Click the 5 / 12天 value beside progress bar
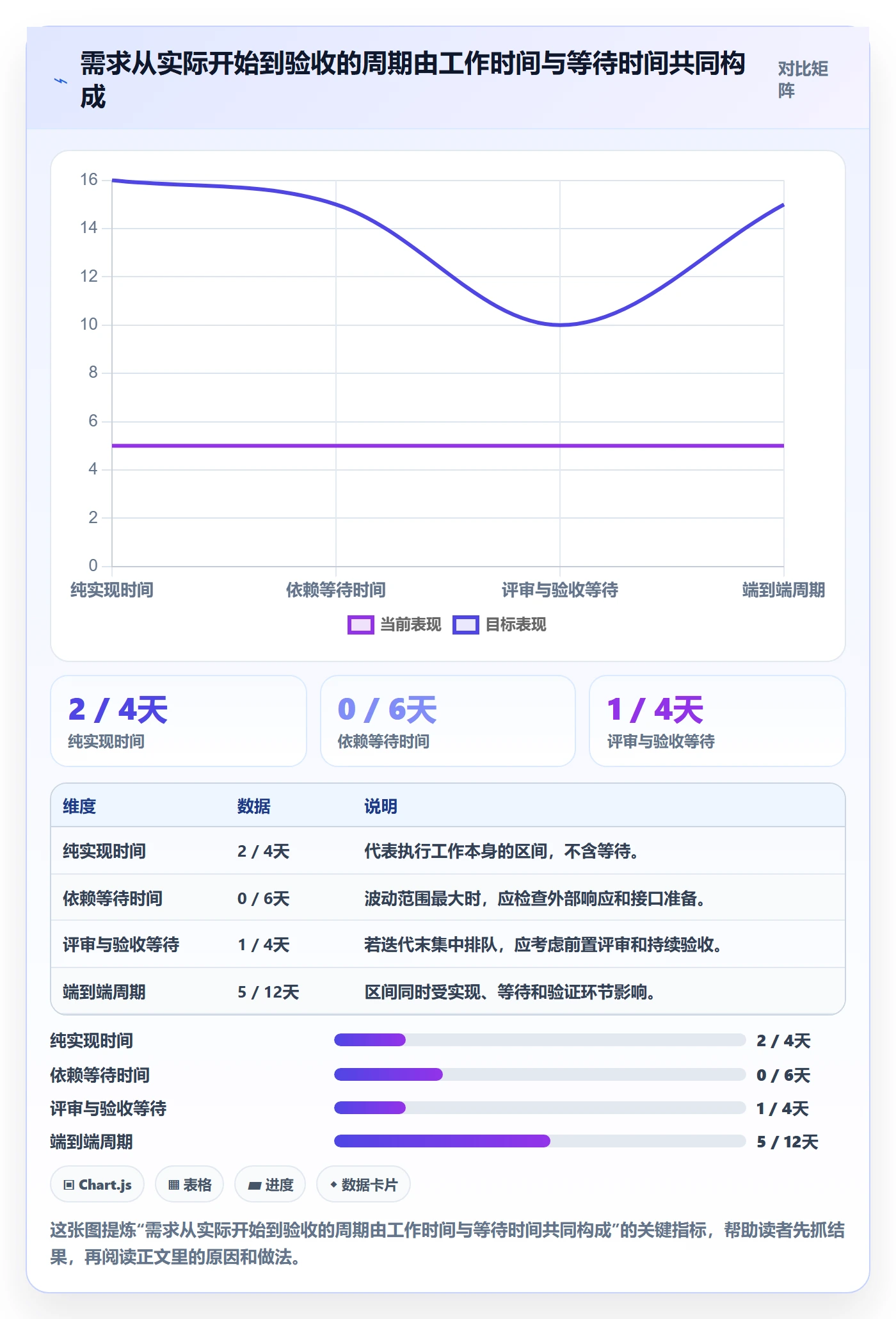Screen dimensions: 896x1319 coord(787,1142)
